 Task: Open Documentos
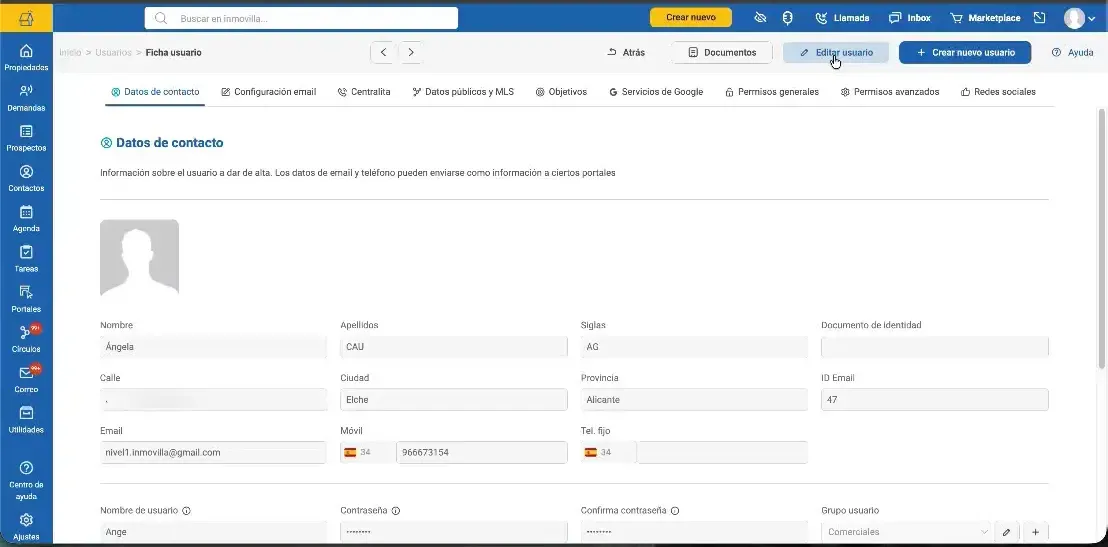[722, 52]
